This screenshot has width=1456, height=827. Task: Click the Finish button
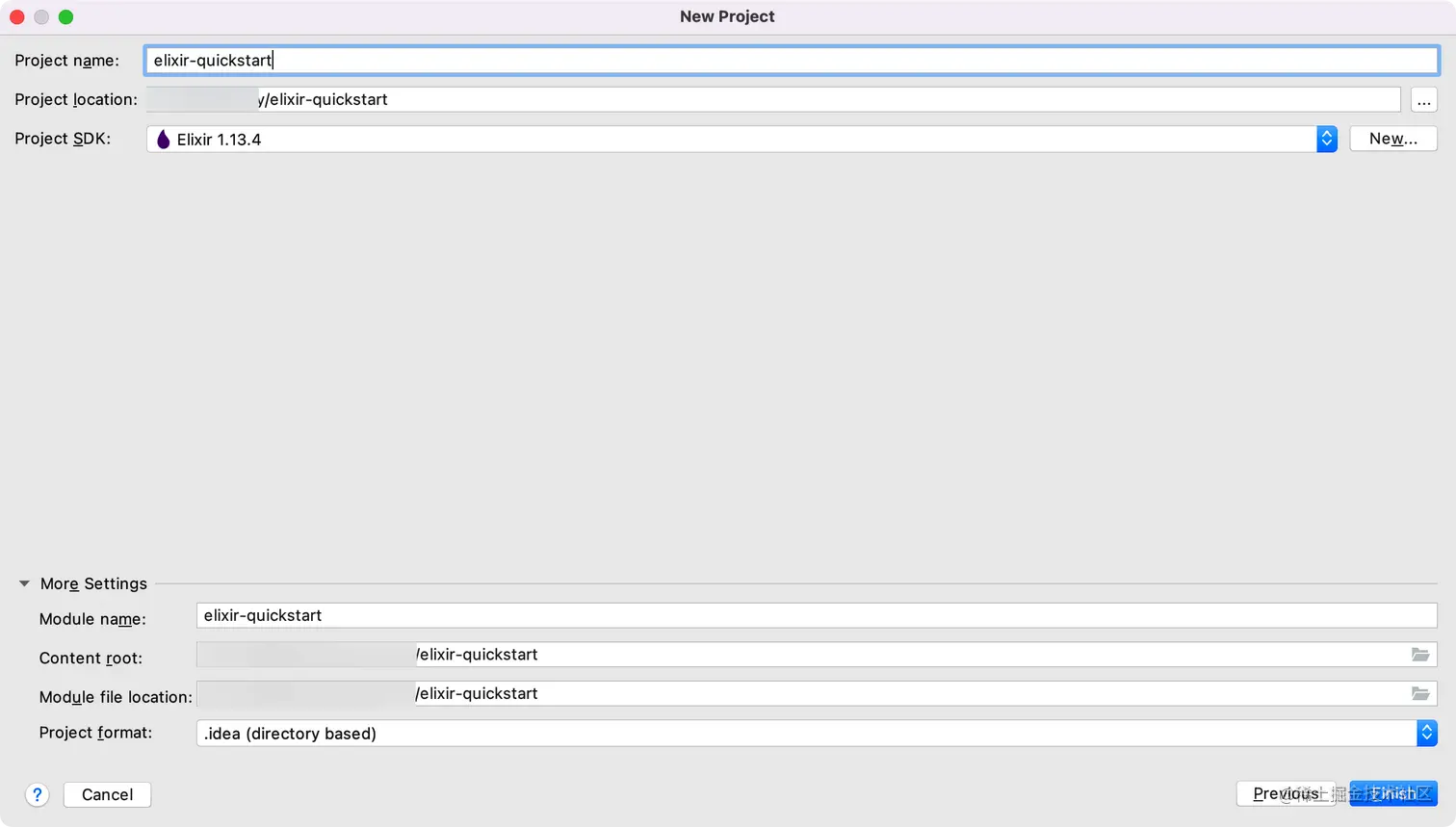click(1393, 793)
